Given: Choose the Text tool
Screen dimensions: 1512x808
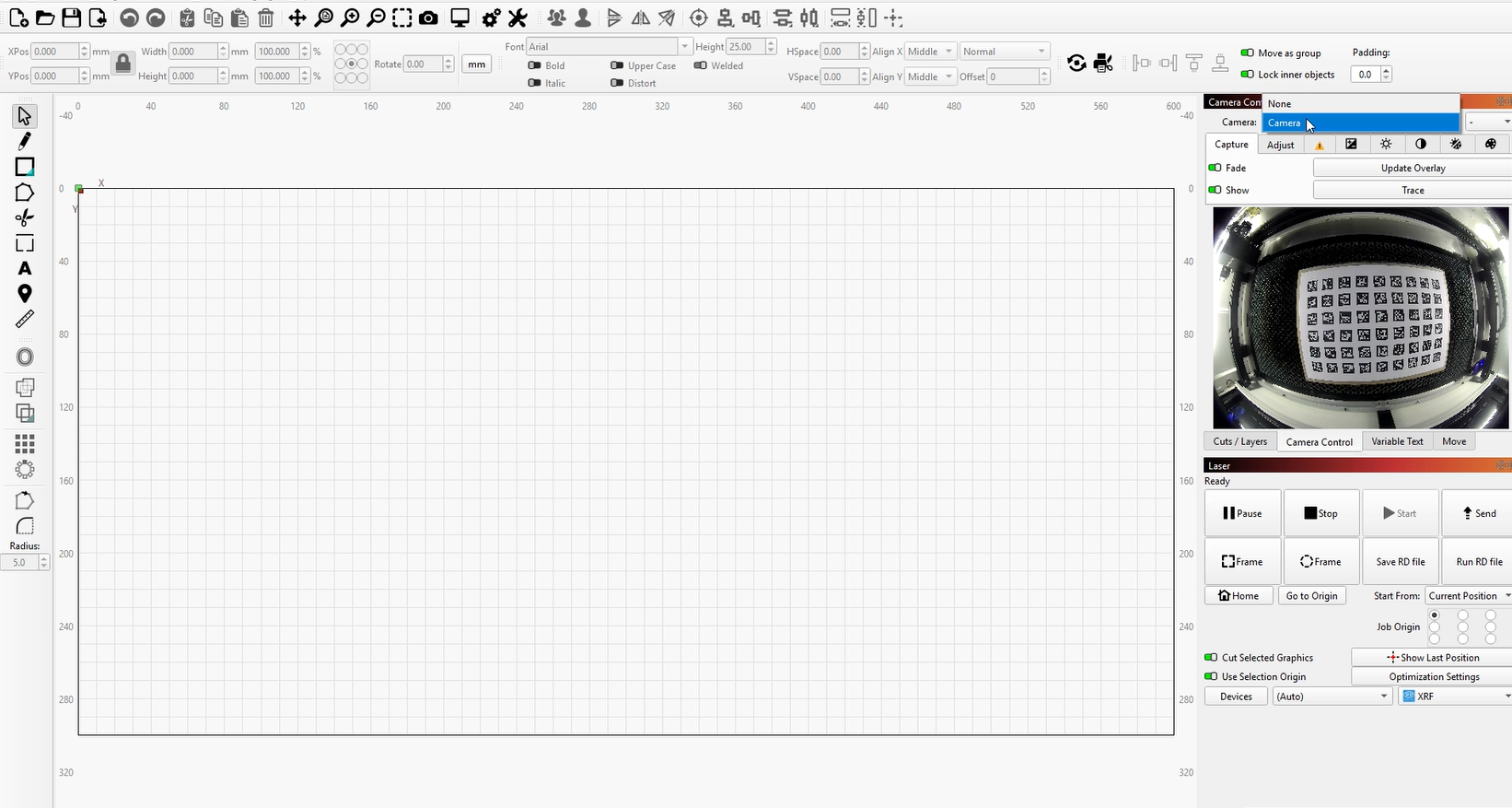Looking at the screenshot, I should pos(25,268).
